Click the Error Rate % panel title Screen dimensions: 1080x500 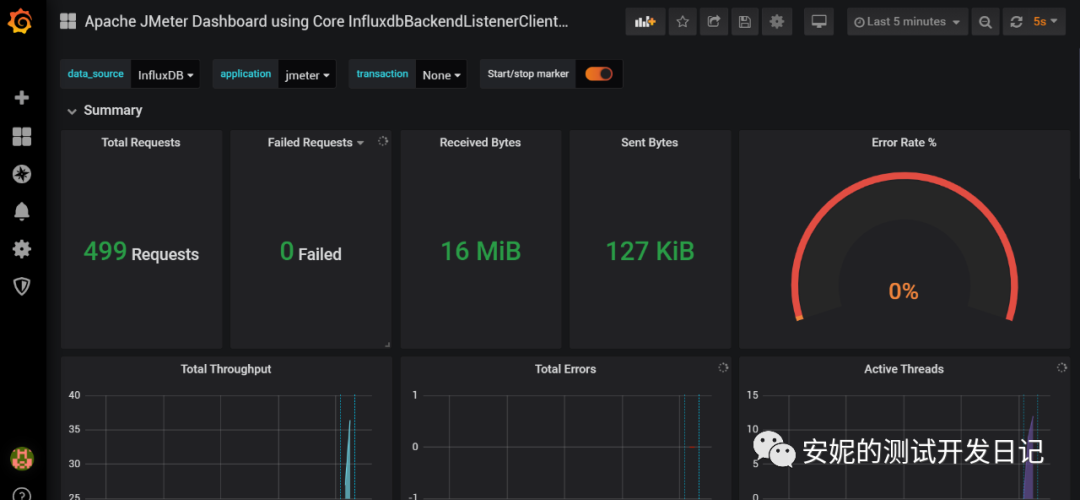point(904,143)
